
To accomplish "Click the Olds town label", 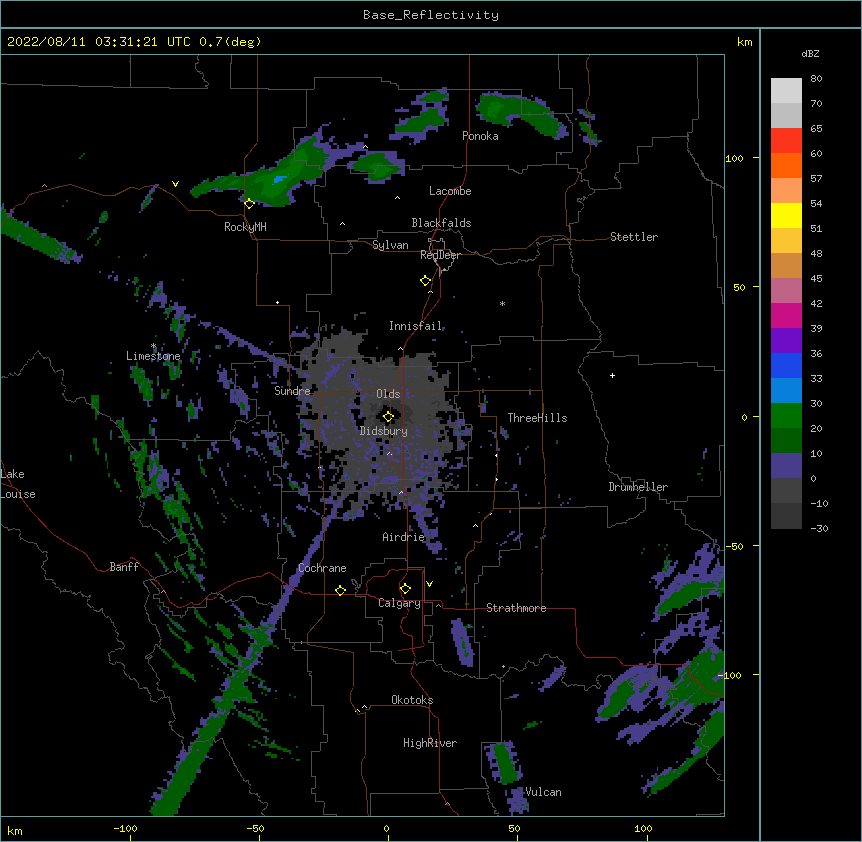I will (x=388, y=394).
